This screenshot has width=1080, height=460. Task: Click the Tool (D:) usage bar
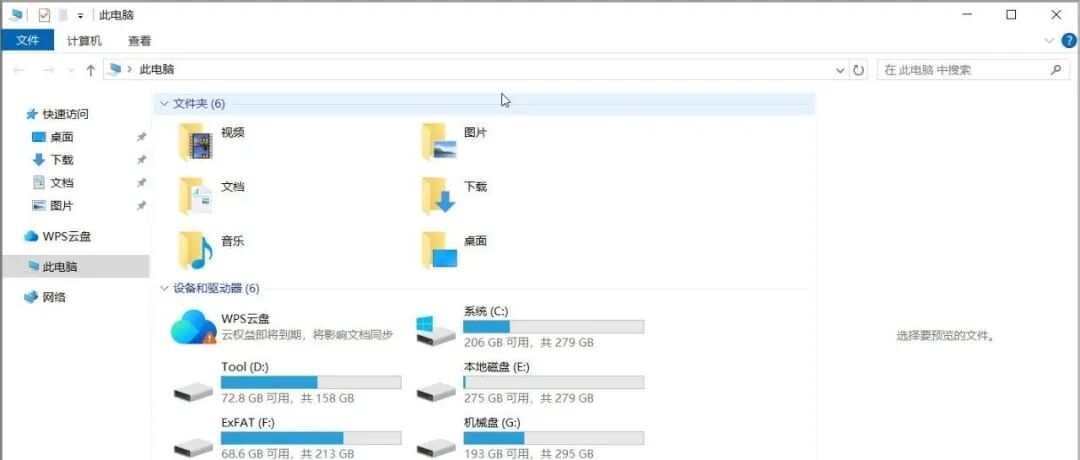tap(311, 382)
